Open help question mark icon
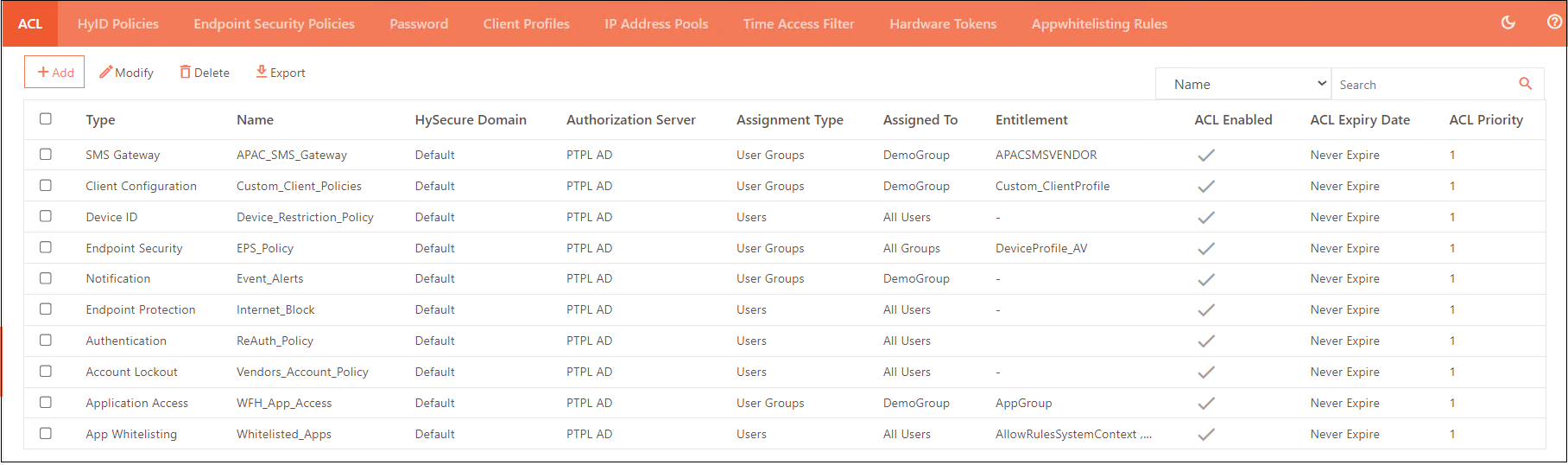This screenshot has width=1568, height=465. point(1553,23)
